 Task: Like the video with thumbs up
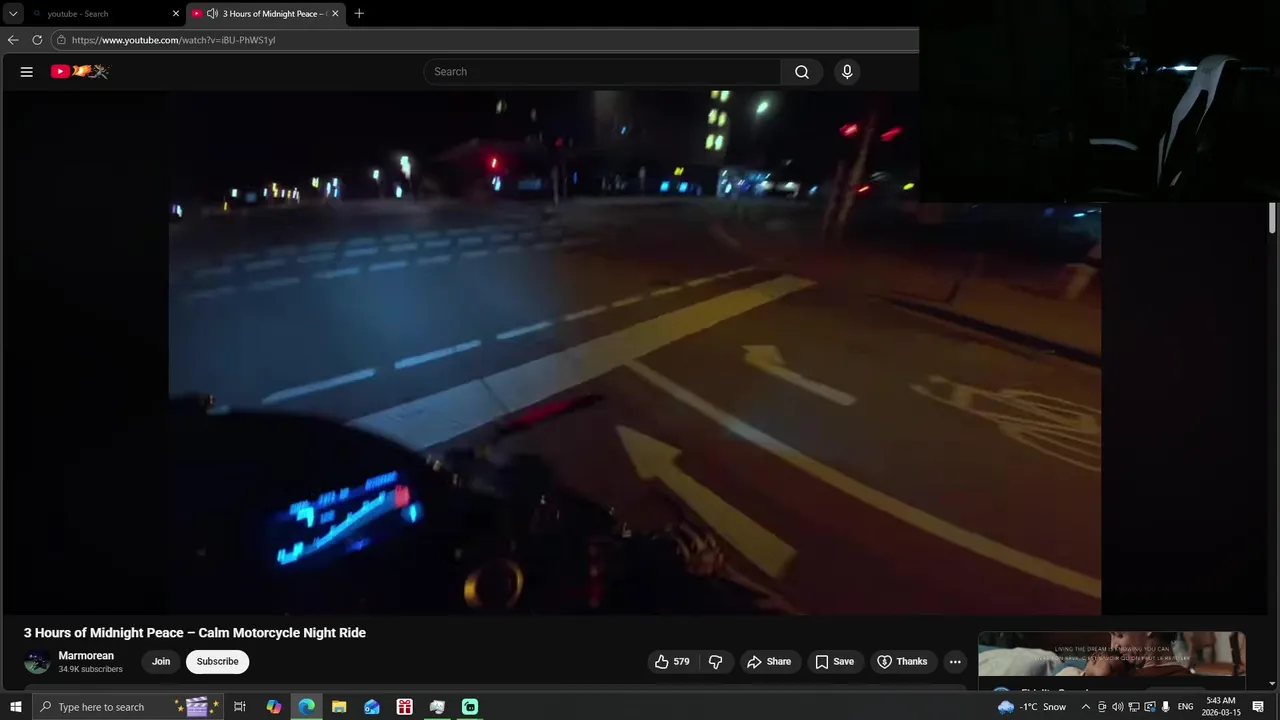pos(672,662)
